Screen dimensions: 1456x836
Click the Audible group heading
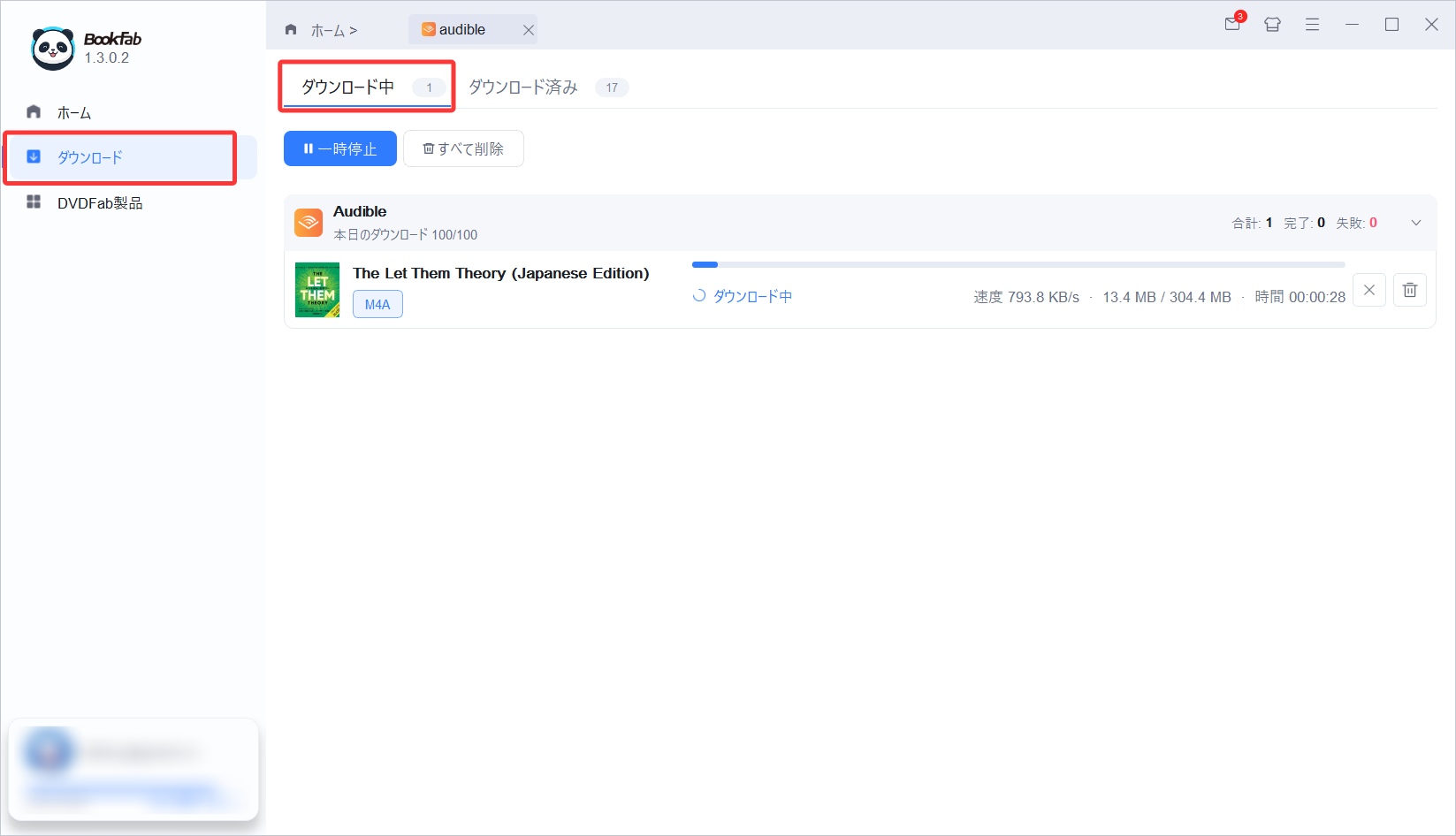click(x=360, y=211)
